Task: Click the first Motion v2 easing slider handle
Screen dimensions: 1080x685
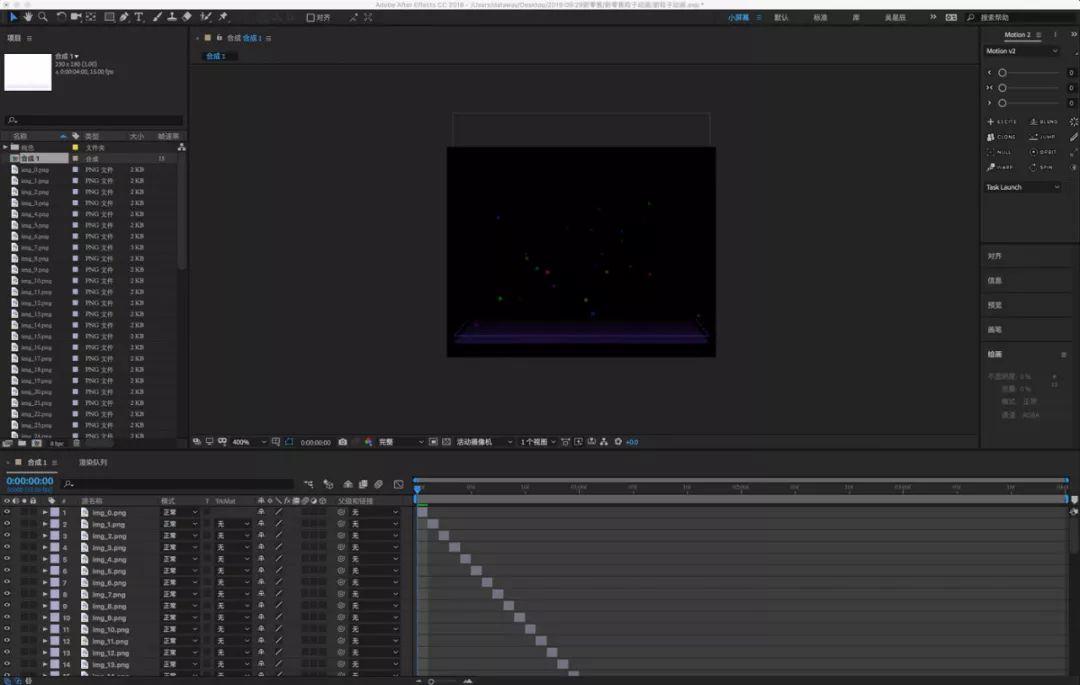Action: pos(1002,73)
